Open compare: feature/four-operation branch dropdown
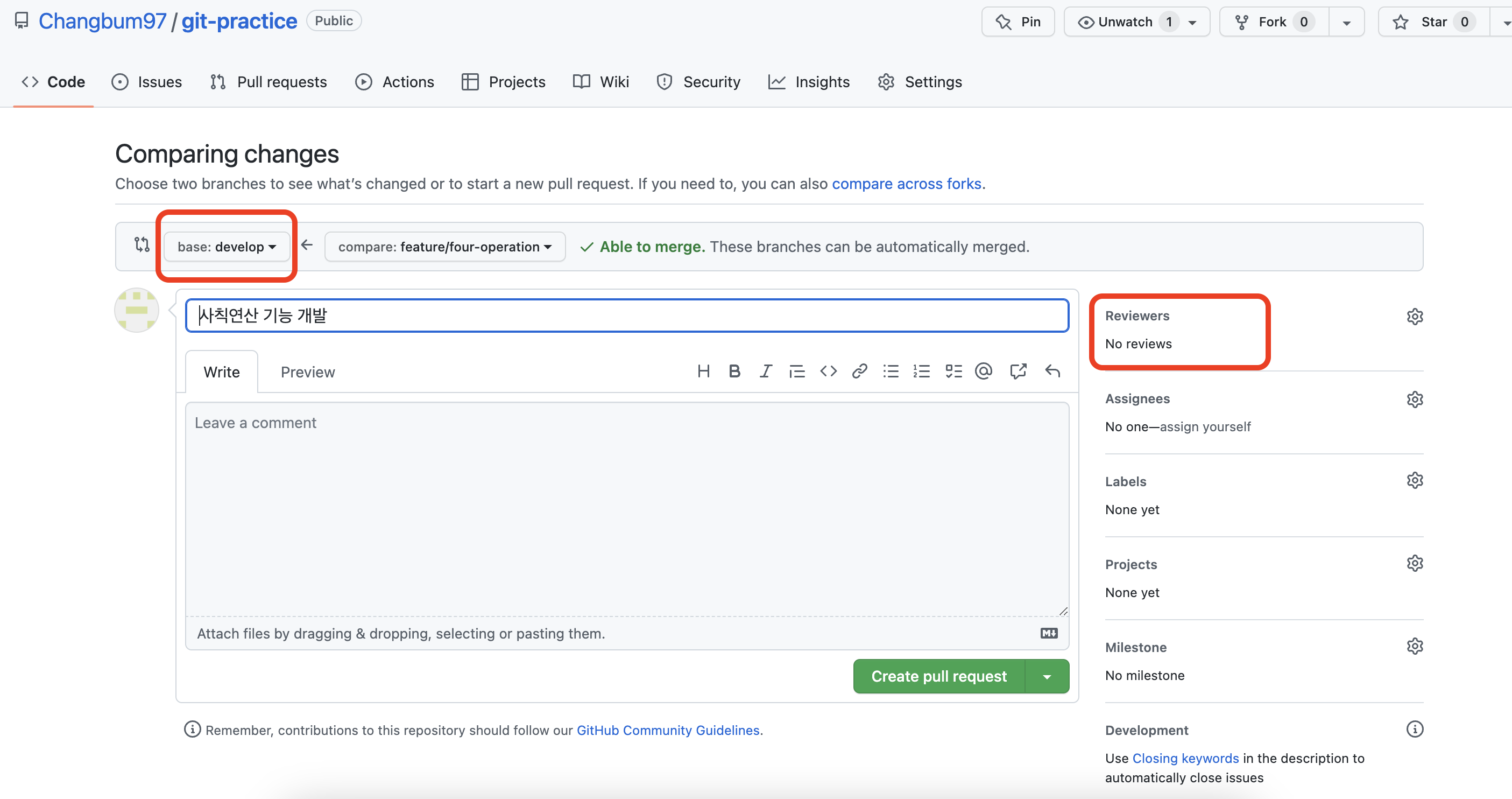The image size is (1512, 799). point(445,247)
